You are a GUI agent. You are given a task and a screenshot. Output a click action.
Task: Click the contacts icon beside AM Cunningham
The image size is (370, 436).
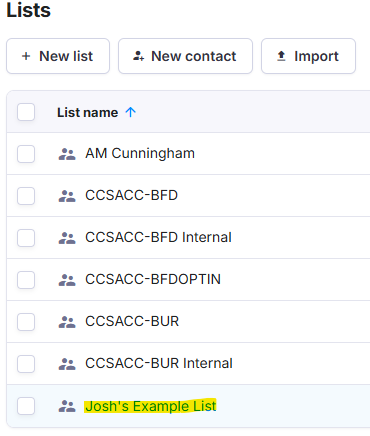(x=67, y=154)
